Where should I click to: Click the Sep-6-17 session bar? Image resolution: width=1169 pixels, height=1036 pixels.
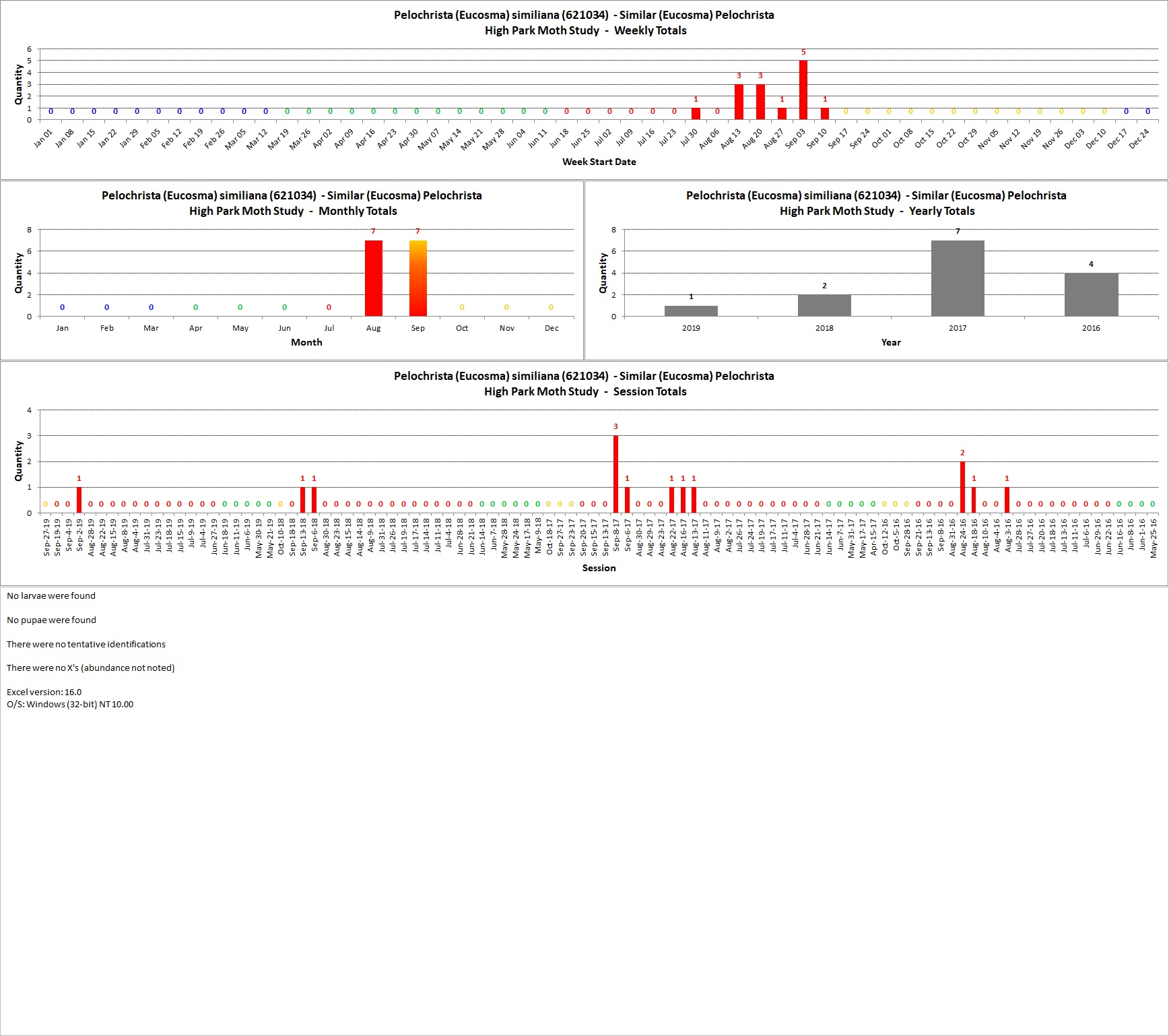pos(627,500)
